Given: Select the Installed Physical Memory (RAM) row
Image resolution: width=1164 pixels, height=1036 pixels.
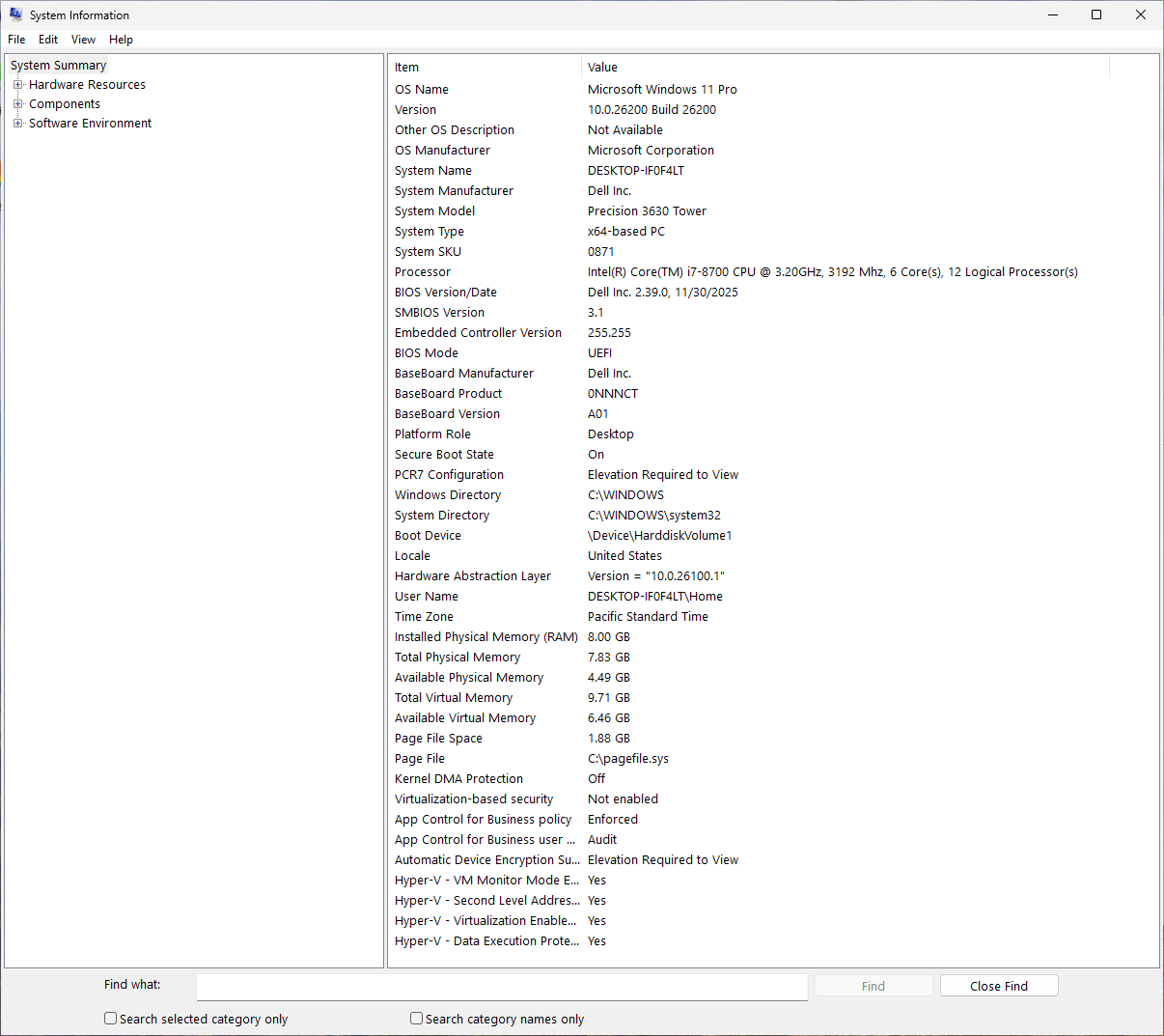Looking at the screenshot, I should coord(485,637).
